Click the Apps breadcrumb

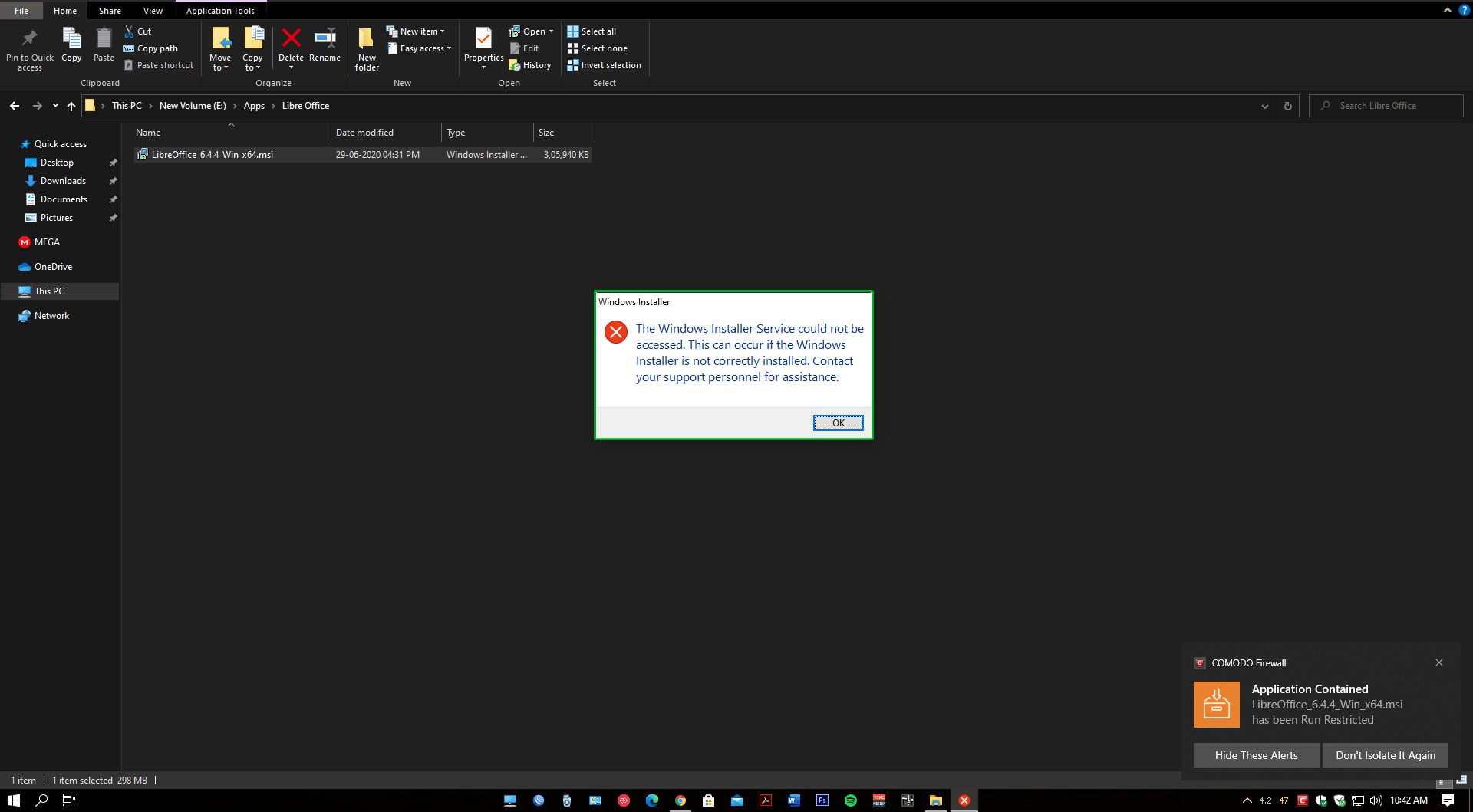point(254,106)
